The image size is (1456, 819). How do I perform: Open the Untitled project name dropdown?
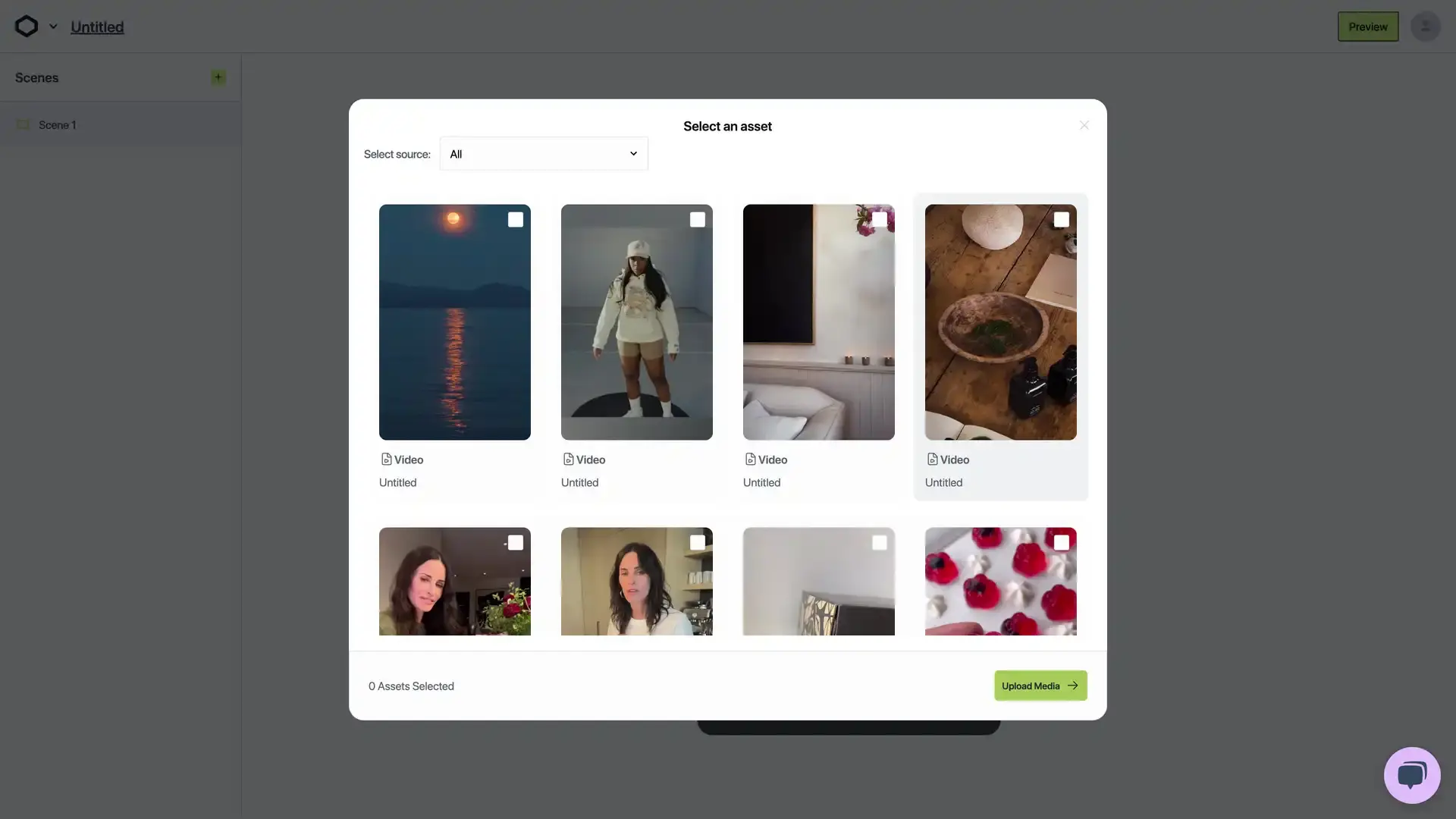52,26
